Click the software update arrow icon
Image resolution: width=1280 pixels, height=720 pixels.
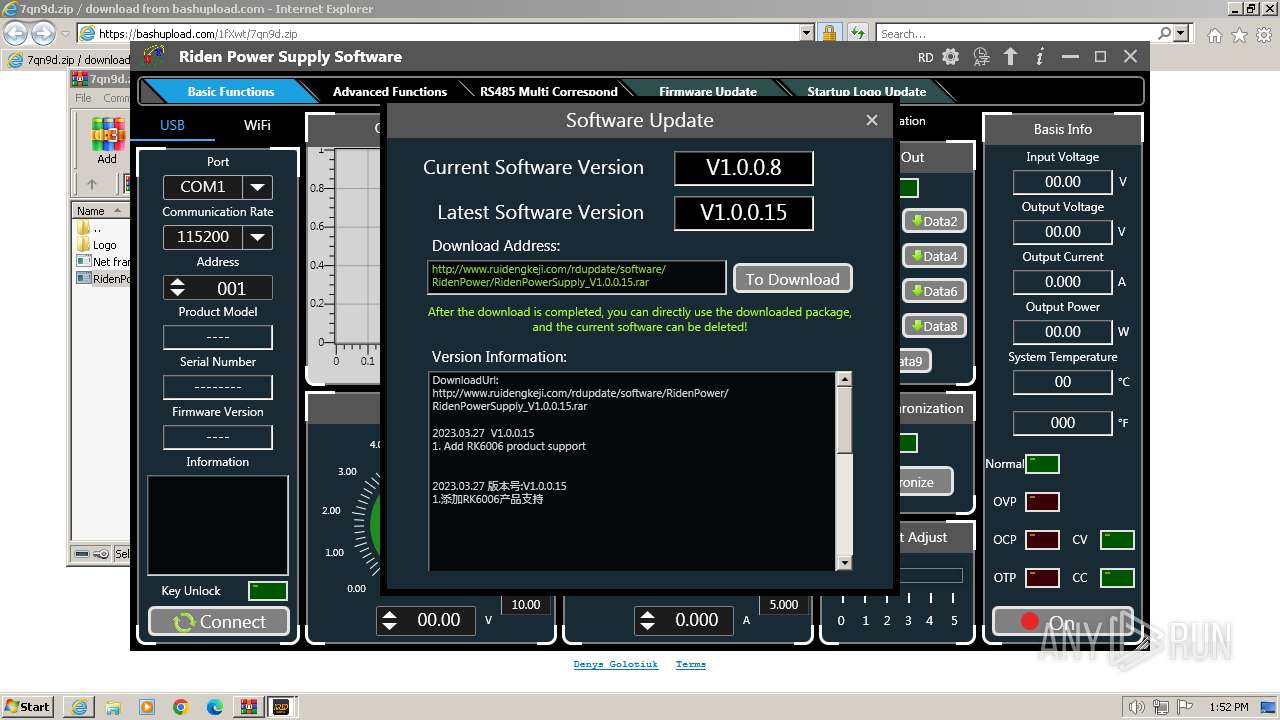click(1010, 57)
